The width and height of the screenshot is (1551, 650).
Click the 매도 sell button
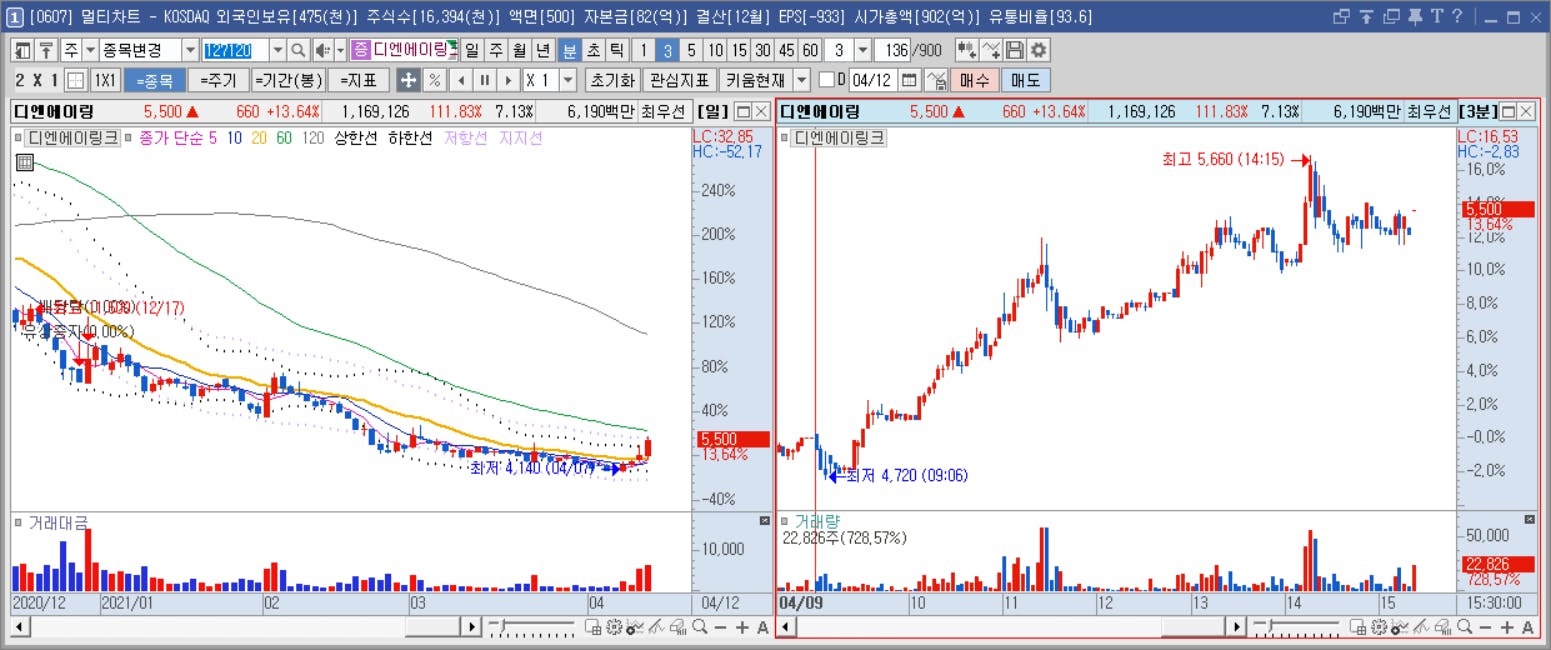coord(1026,81)
